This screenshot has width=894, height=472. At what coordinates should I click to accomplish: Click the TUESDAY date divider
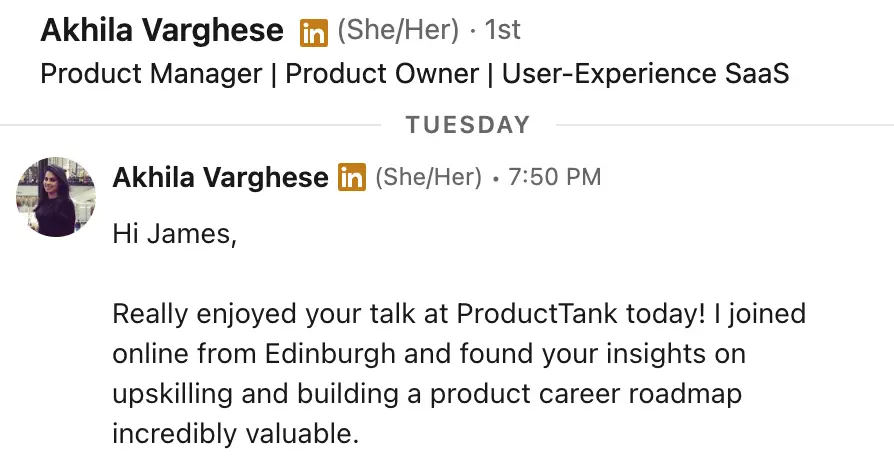[x=468, y=125]
